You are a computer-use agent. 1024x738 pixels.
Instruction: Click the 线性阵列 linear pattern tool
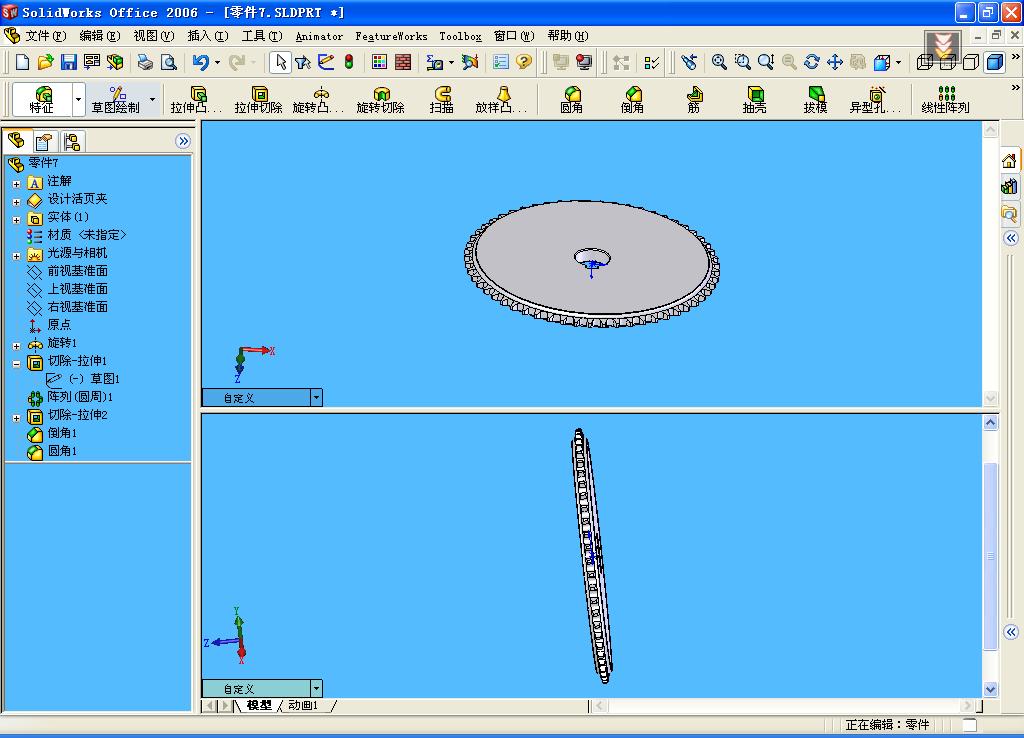945,99
